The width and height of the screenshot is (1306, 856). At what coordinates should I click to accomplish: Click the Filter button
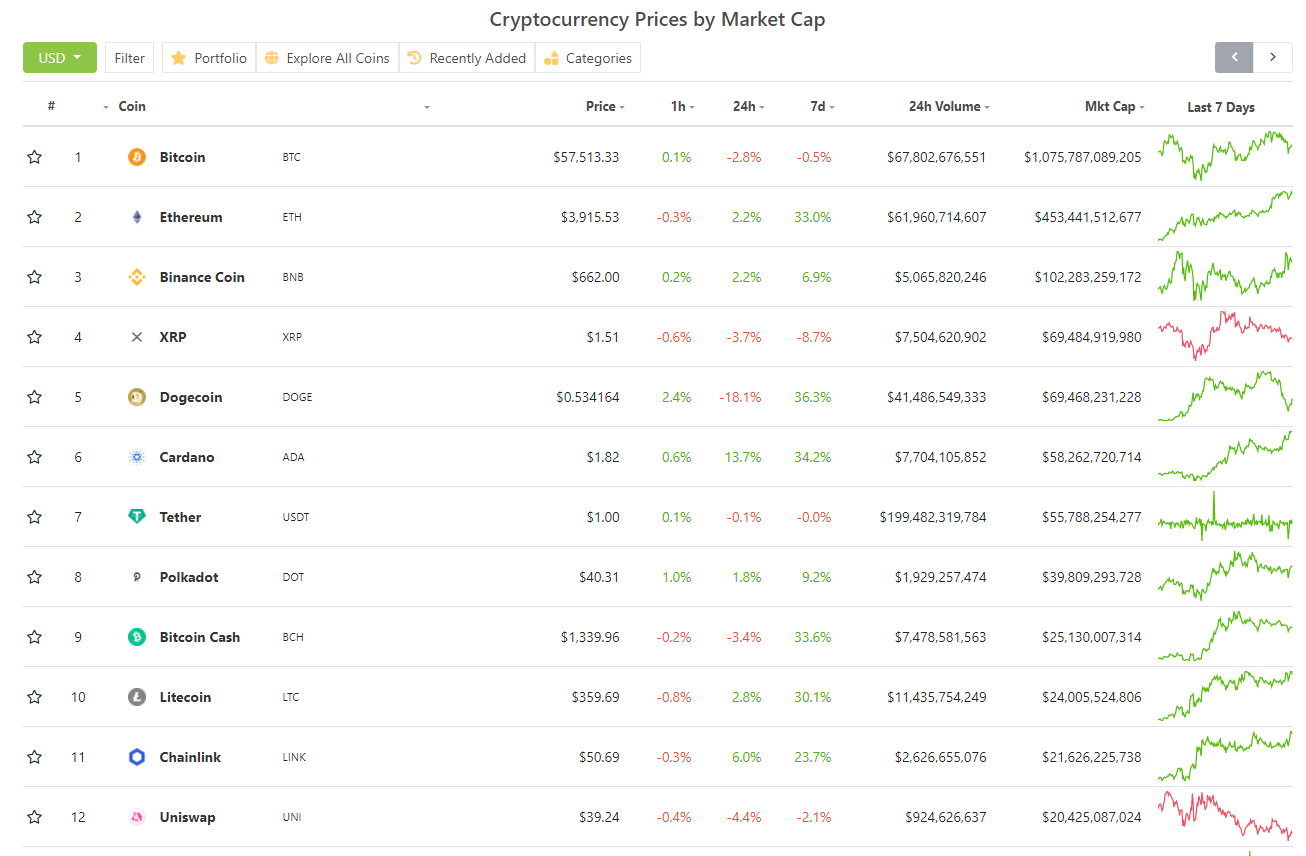pos(129,58)
